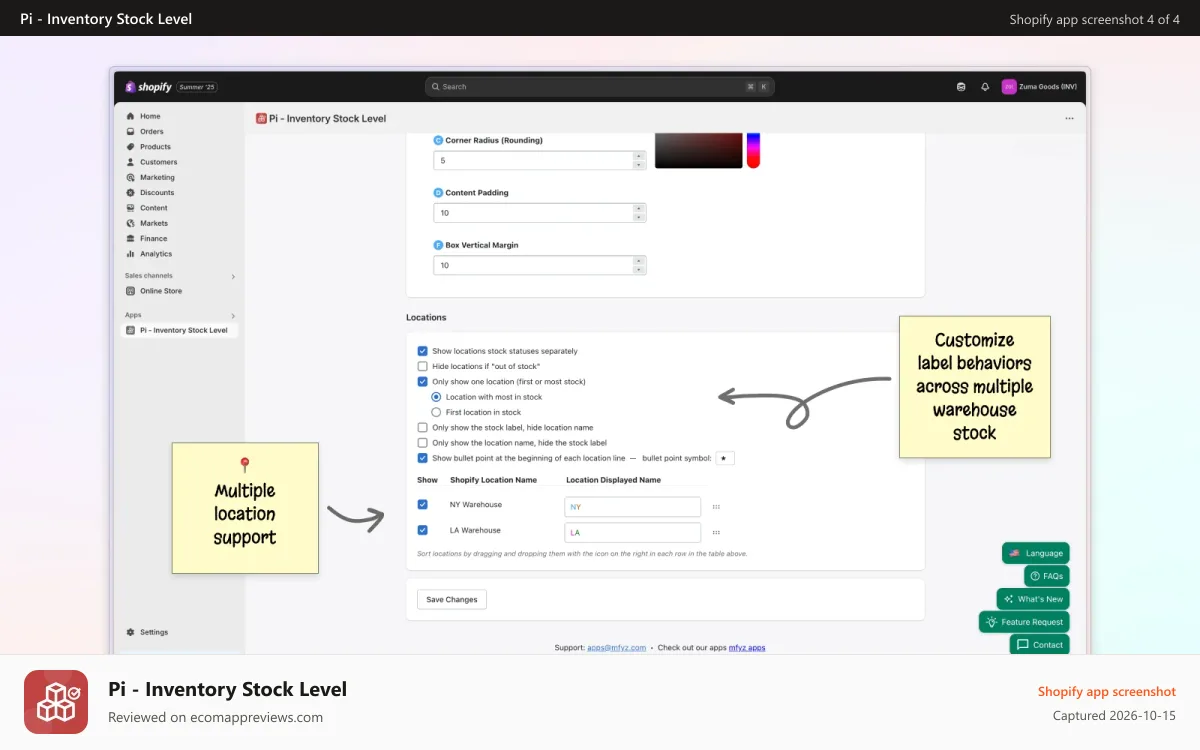Click the Shopify logo in the top bar
This screenshot has height=750, width=1200.
(148, 87)
